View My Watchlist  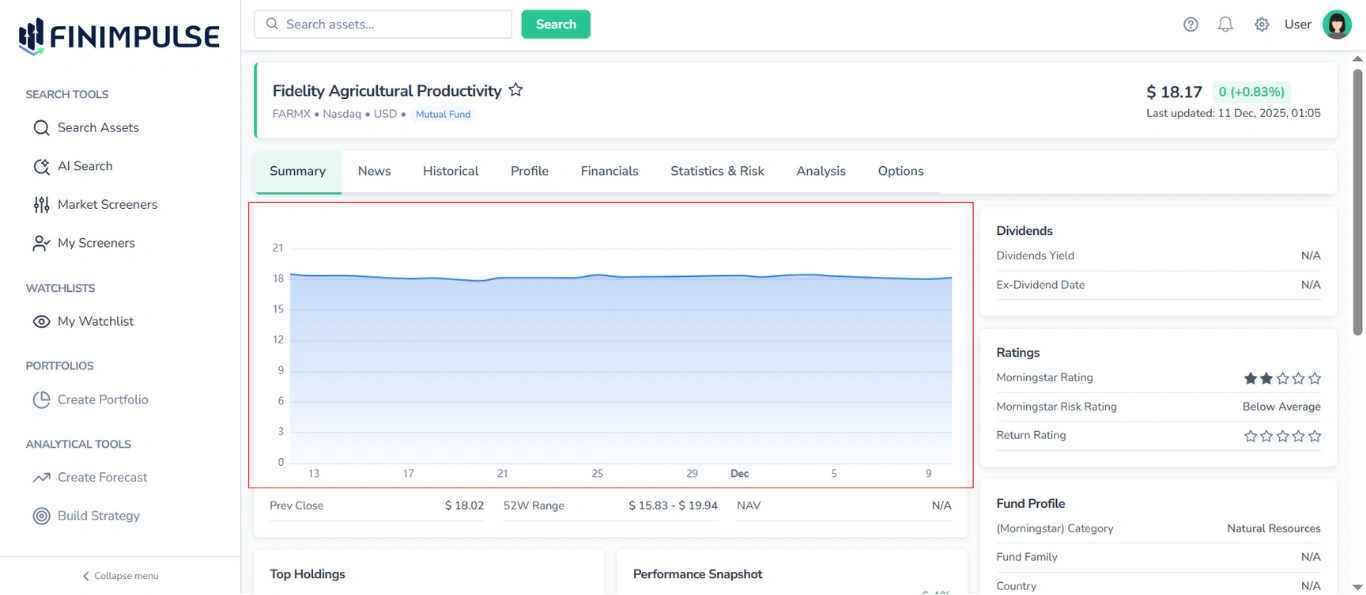[x=95, y=321]
